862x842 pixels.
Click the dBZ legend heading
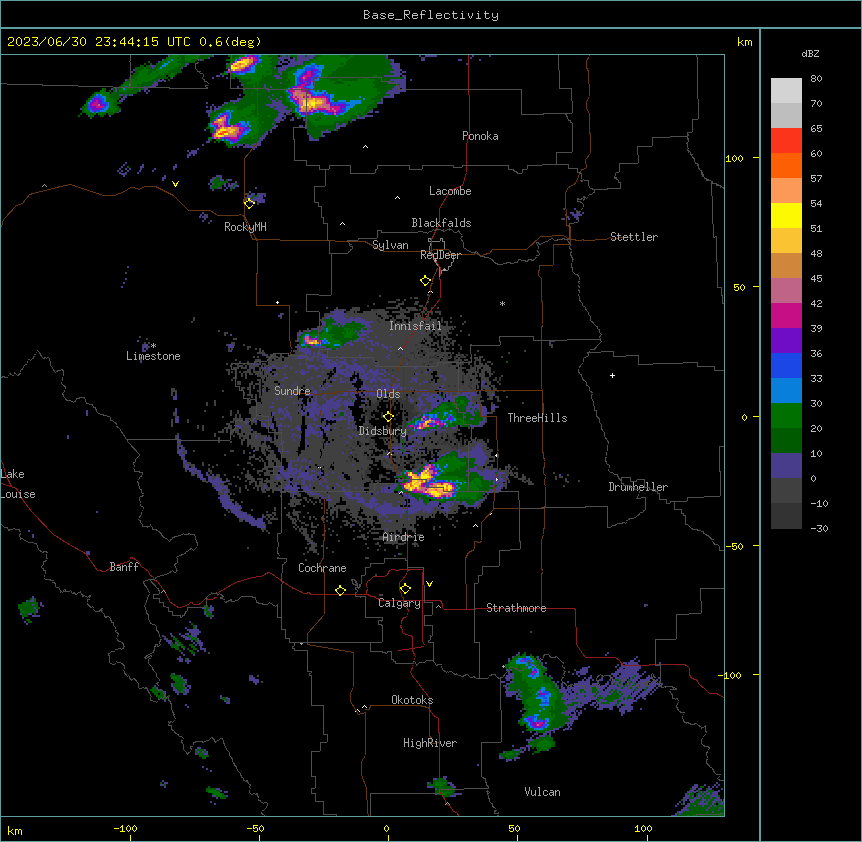tap(810, 54)
